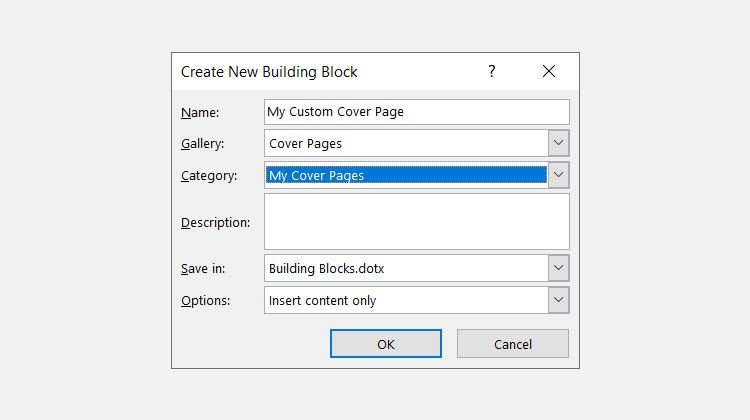Open the Options dropdown arrow
The height and width of the screenshot is (420, 750).
(558, 300)
